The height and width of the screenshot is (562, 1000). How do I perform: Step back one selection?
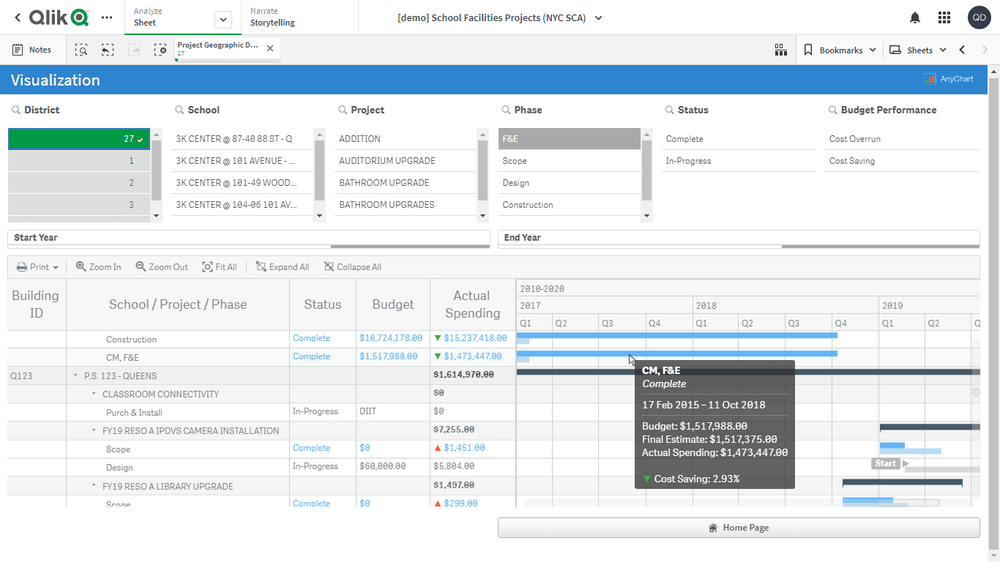pos(107,50)
